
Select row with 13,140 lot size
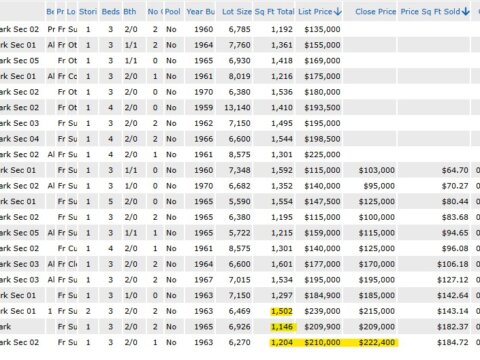[x=240, y=108]
